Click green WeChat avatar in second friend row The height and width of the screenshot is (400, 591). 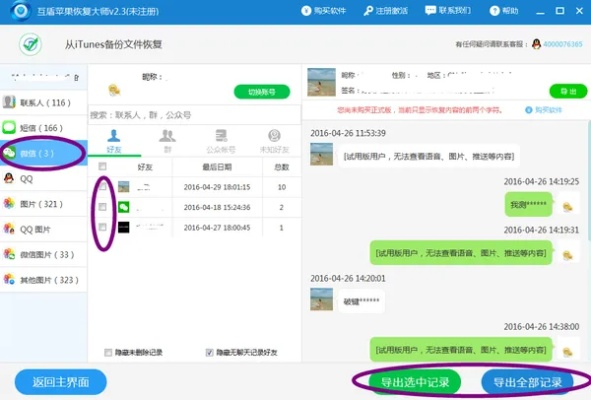click(x=124, y=207)
